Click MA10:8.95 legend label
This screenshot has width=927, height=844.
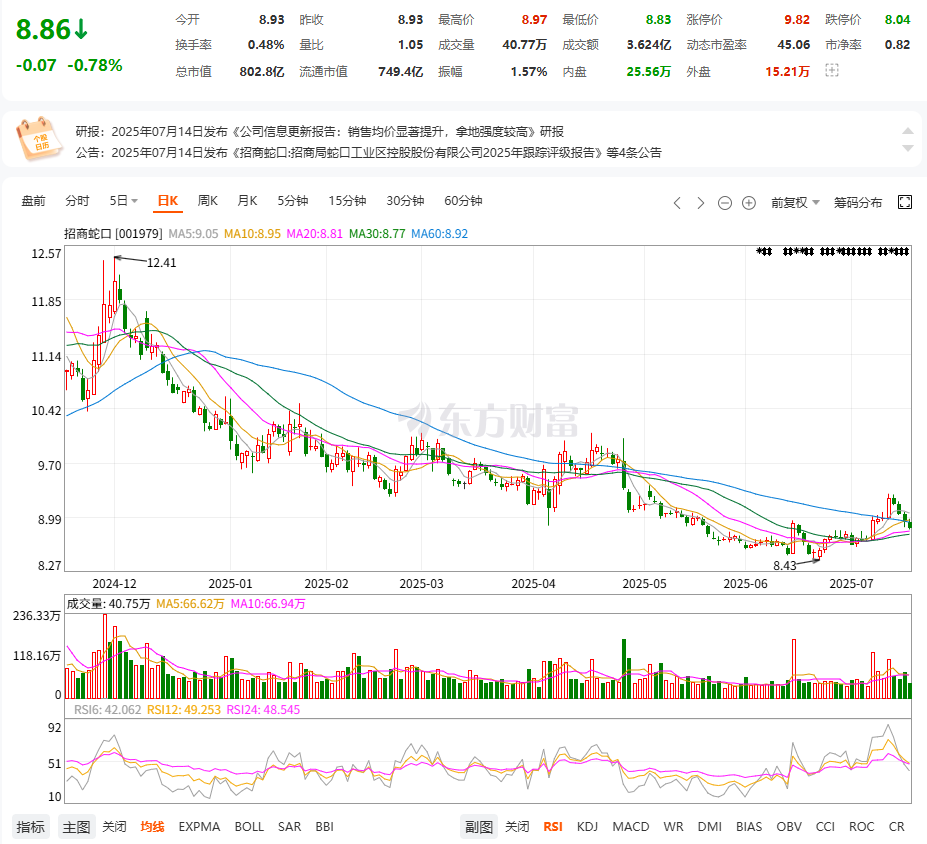click(252, 233)
